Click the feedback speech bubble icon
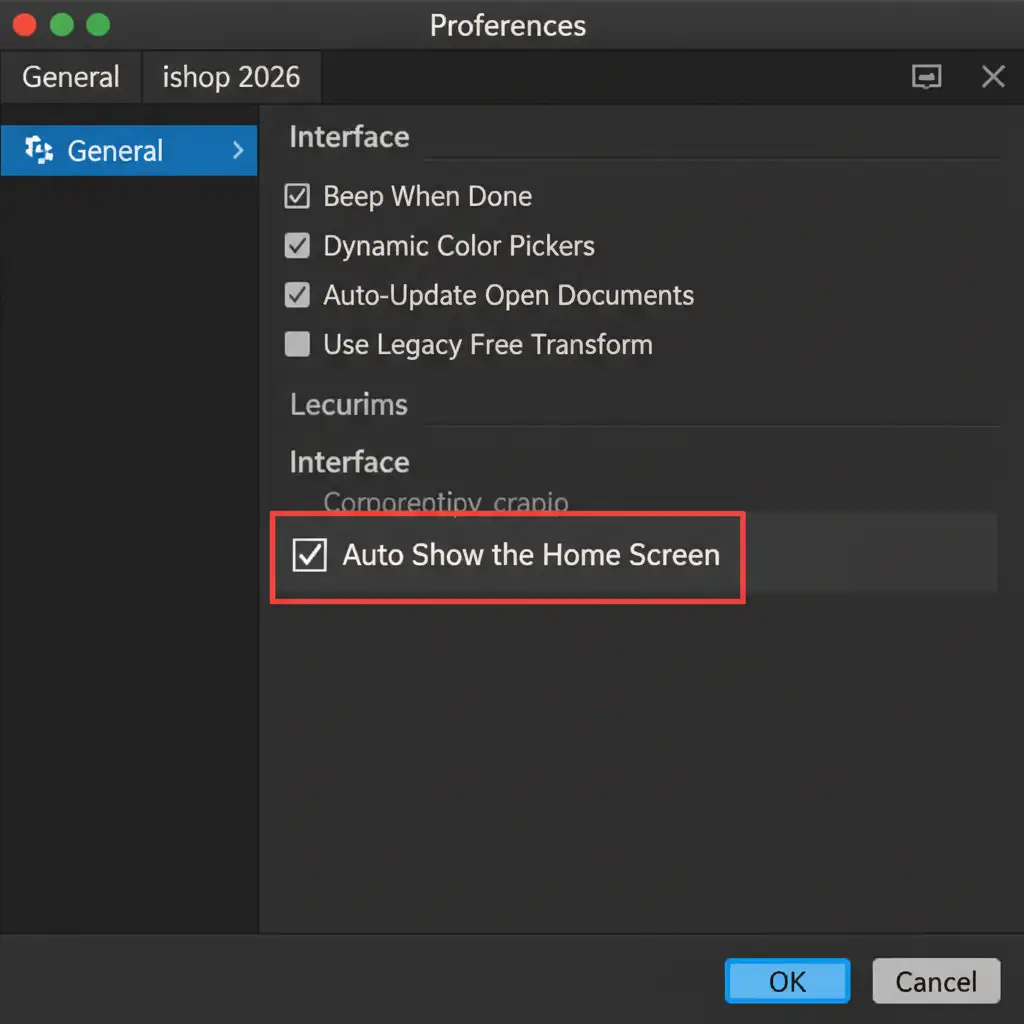The height and width of the screenshot is (1024, 1024). click(x=927, y=77)
